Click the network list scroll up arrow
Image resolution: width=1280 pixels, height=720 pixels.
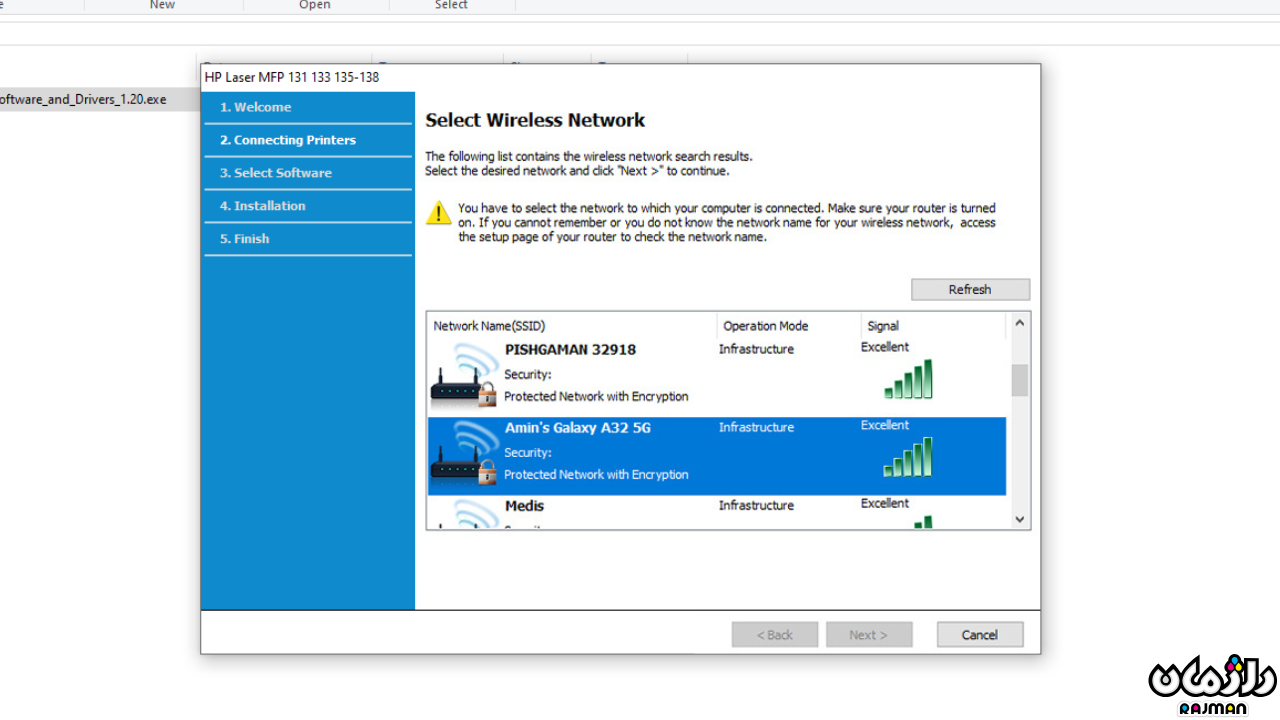1019,323
